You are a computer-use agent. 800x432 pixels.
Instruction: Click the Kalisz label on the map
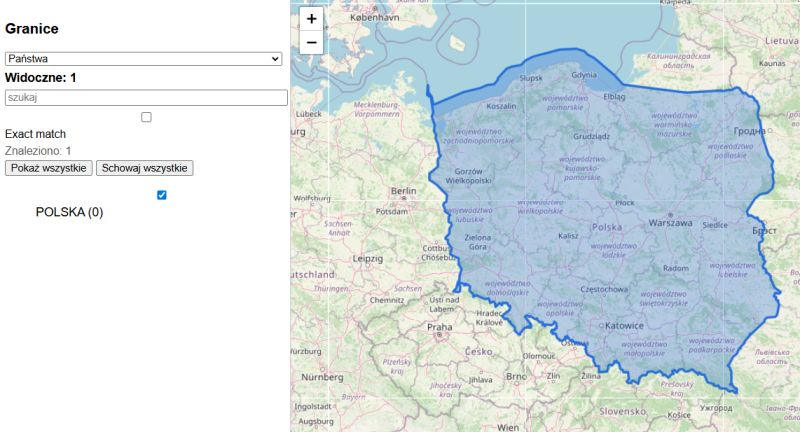pyautogui.click(x=568, y=236)
